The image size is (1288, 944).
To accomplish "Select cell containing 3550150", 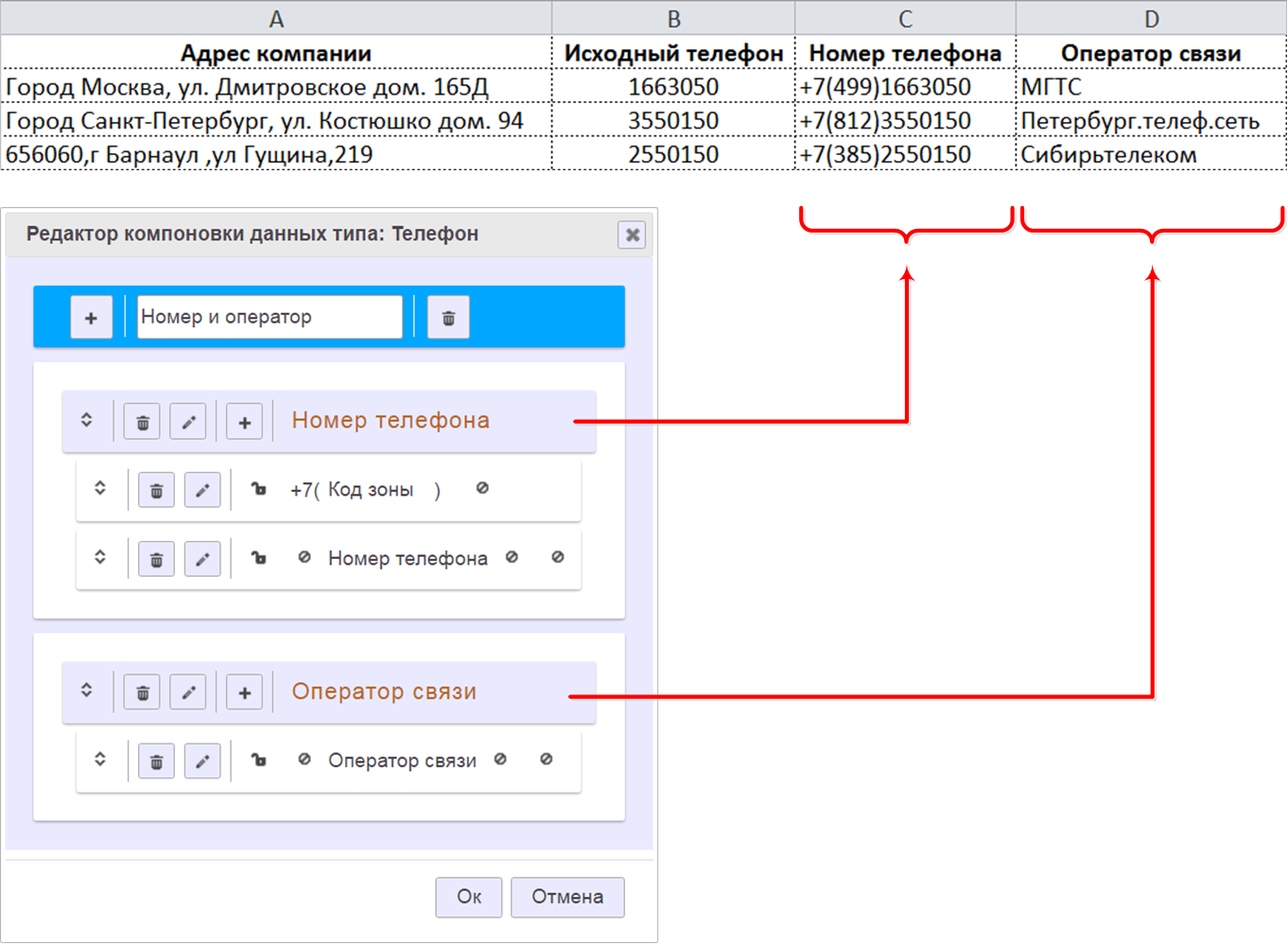I will coord(673,121).
